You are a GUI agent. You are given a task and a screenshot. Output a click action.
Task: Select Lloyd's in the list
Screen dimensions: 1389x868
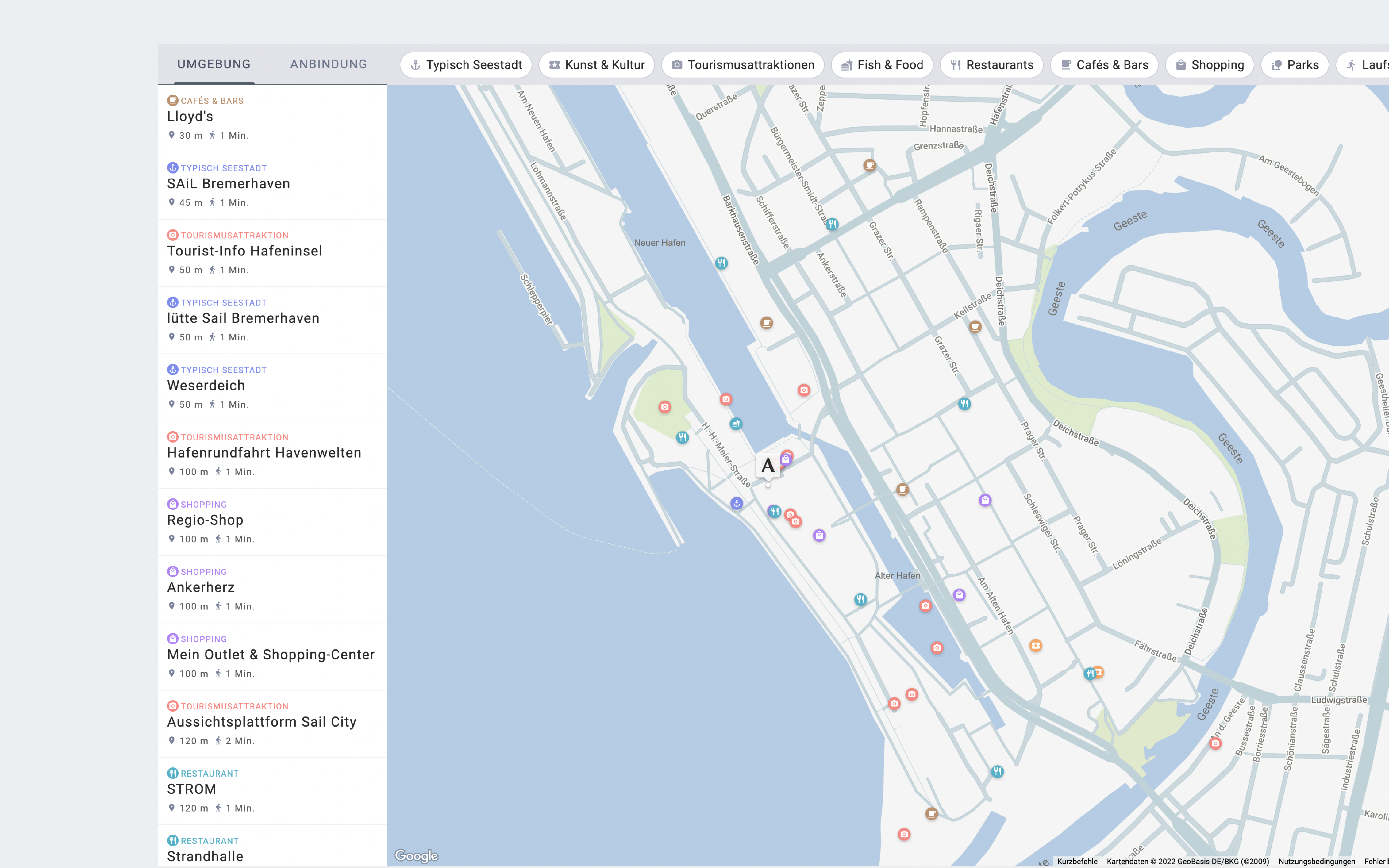pyautogui.click(x=273, y=119)
